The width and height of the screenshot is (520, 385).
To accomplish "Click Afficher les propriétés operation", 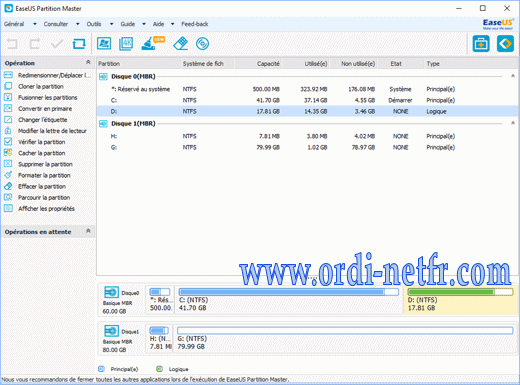I will [39, 208].
